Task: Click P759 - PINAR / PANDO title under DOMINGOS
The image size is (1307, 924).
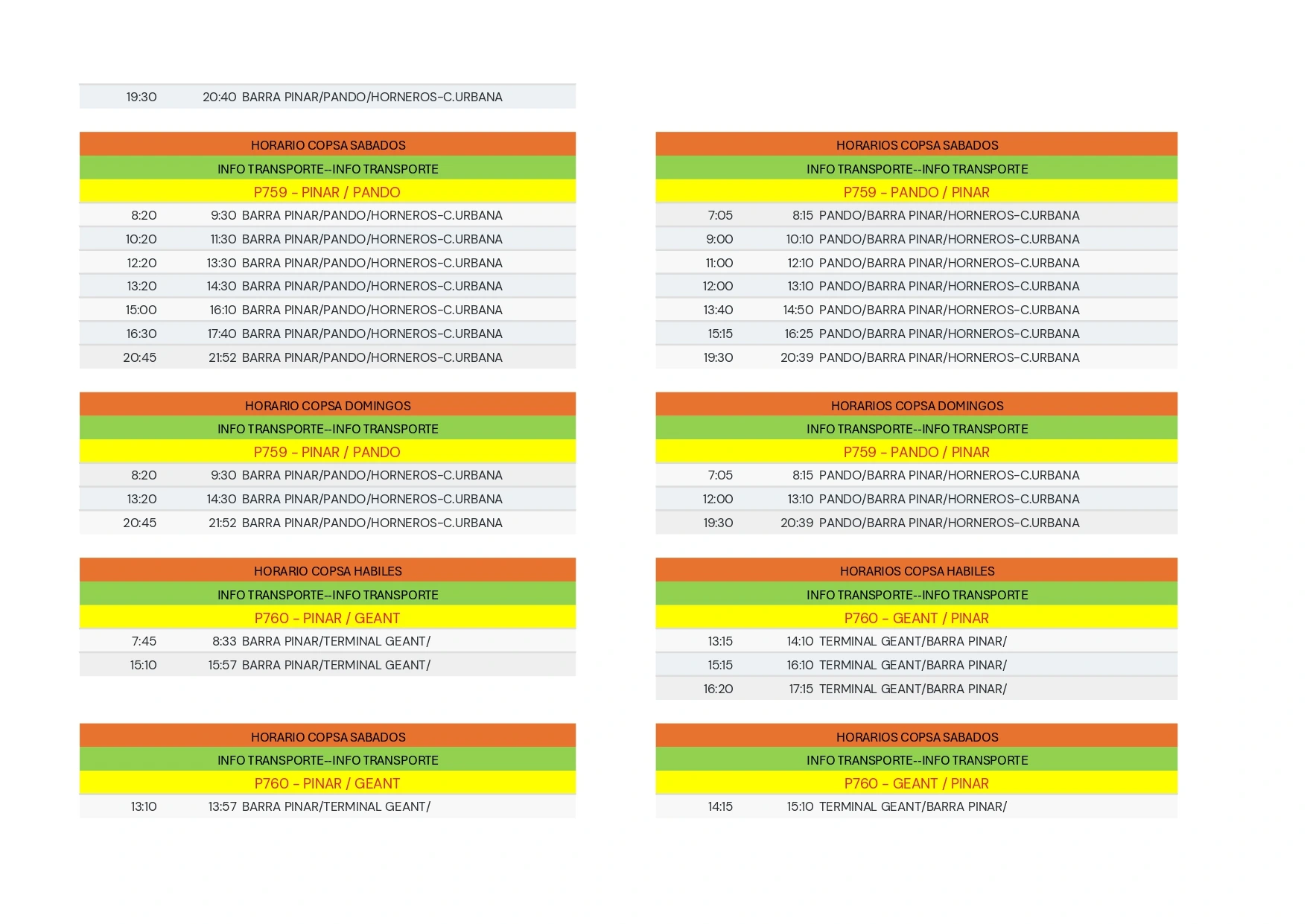Action: [x=327, y=452]
